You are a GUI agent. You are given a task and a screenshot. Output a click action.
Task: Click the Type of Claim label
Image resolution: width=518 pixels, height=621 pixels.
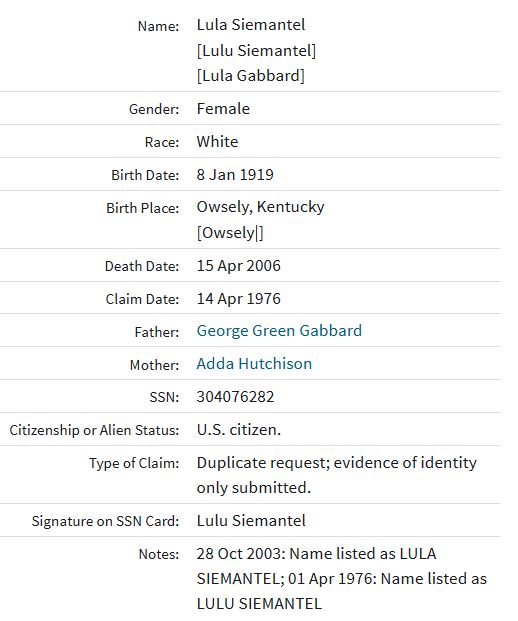click(134, 463)
